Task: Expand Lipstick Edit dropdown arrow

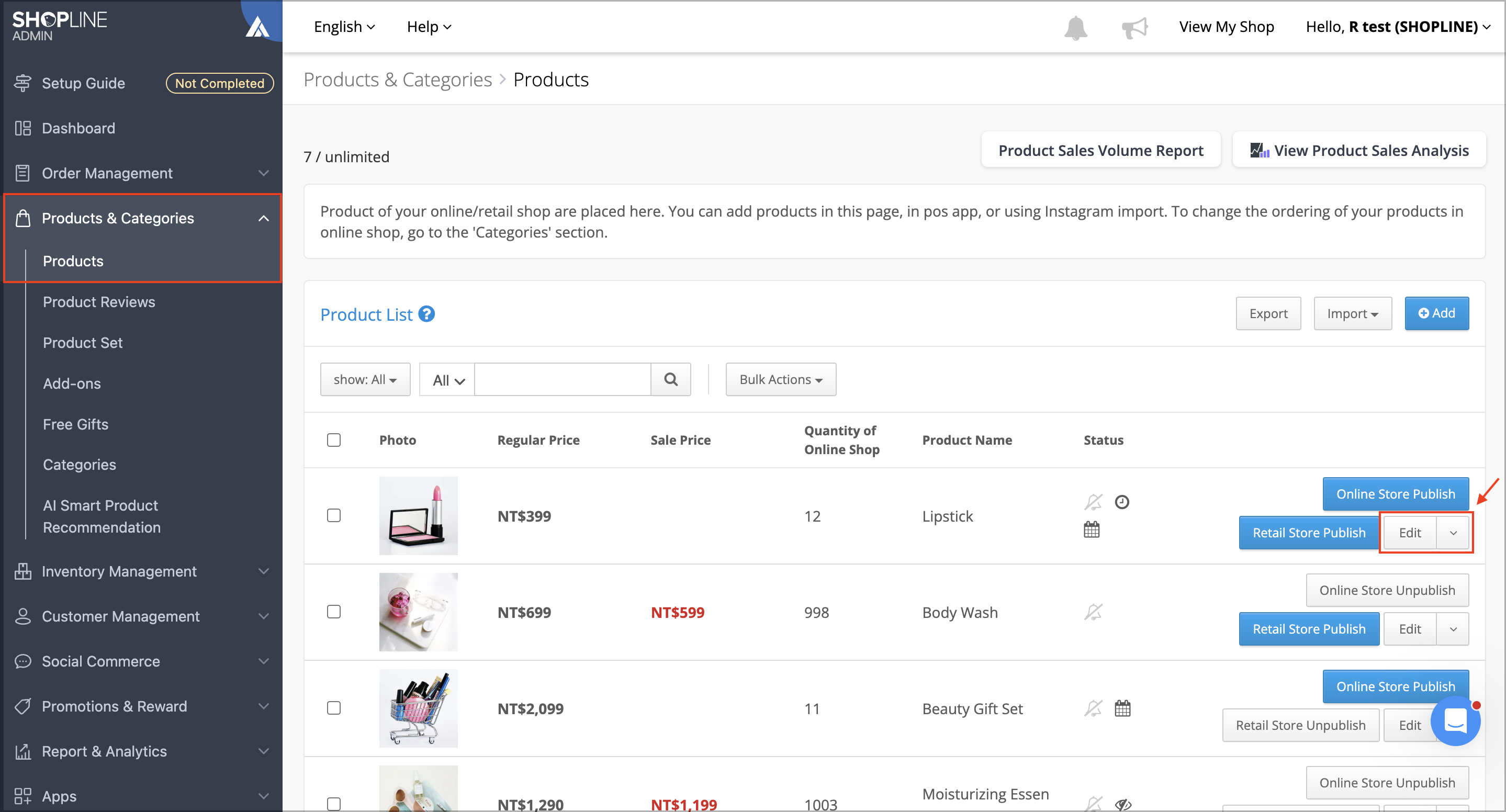Action: (x=1453, y=533)
